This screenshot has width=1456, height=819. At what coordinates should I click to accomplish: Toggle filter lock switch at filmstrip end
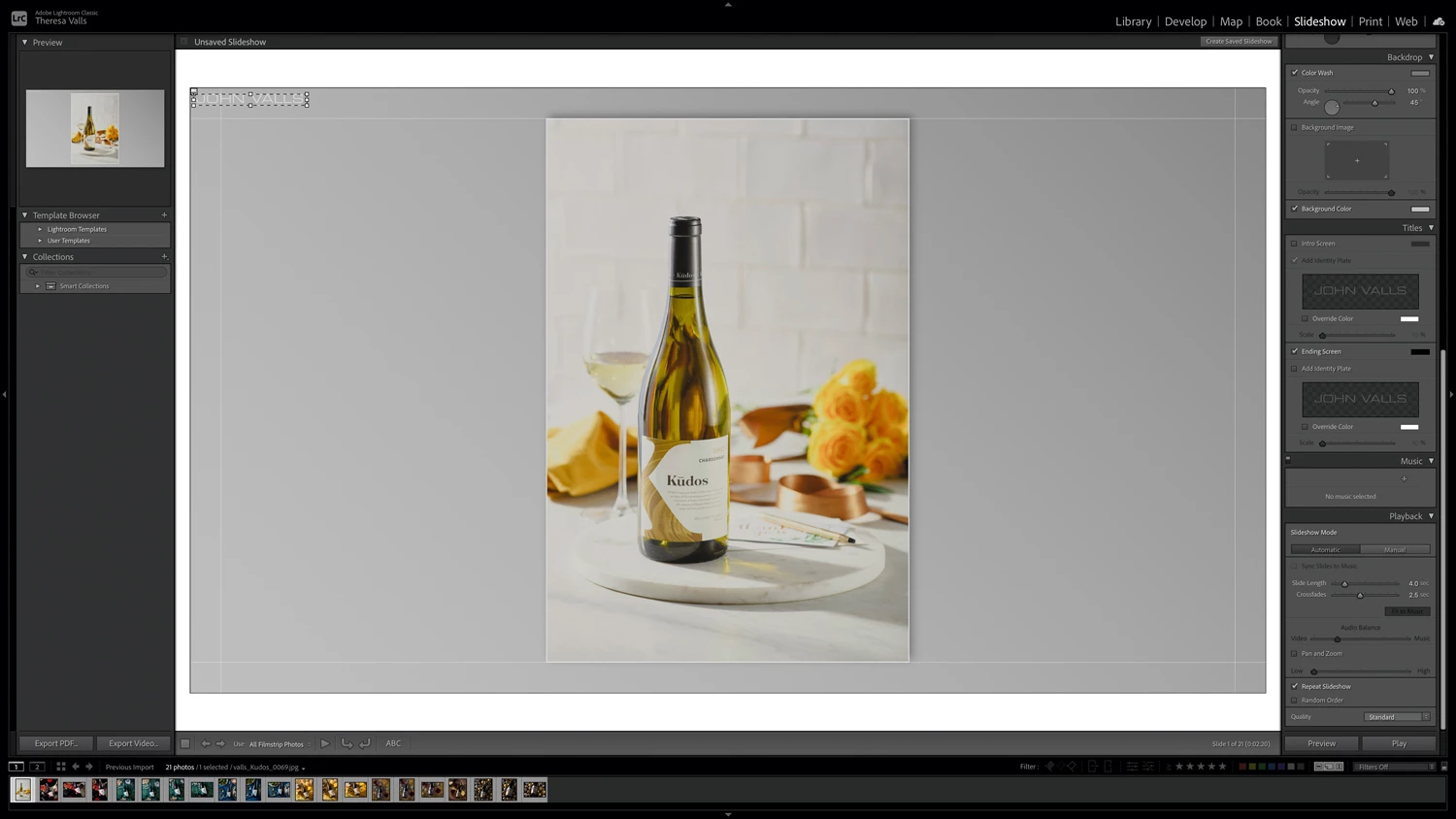1444,767
